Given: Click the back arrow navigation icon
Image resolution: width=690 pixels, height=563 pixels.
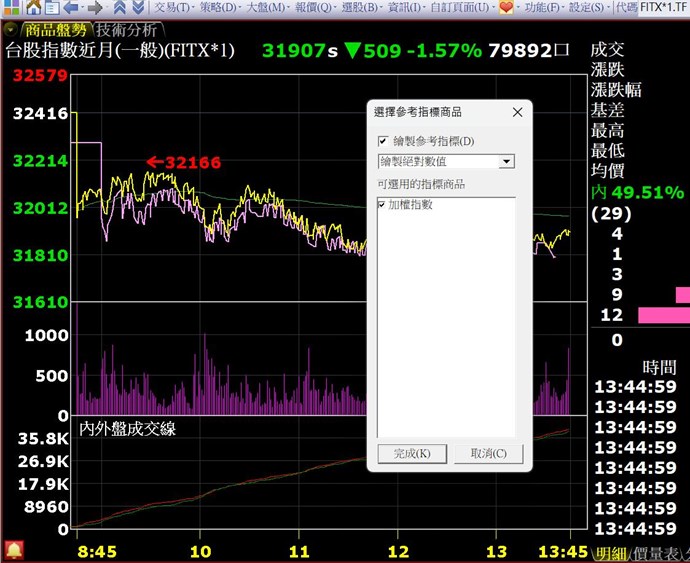Looking at the screenshot, I should tap(72, 8).
